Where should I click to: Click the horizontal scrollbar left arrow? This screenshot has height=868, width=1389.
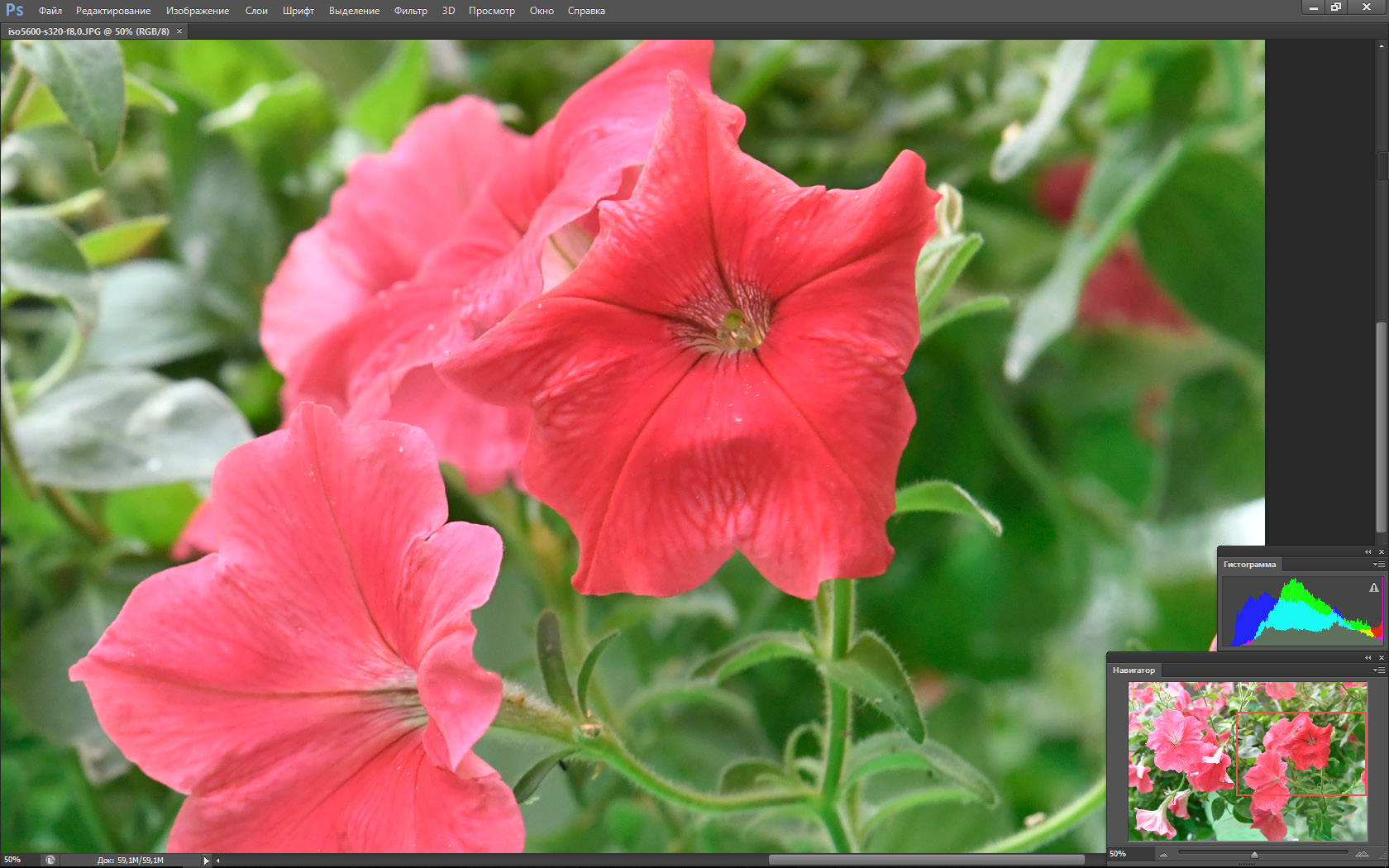point(218,861)
